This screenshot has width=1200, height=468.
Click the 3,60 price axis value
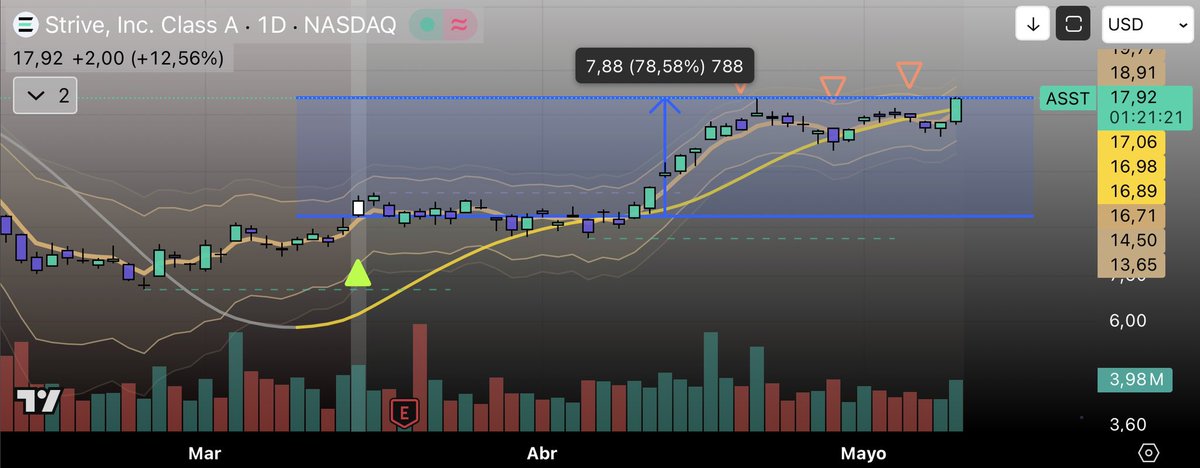tap(1127, 423)
